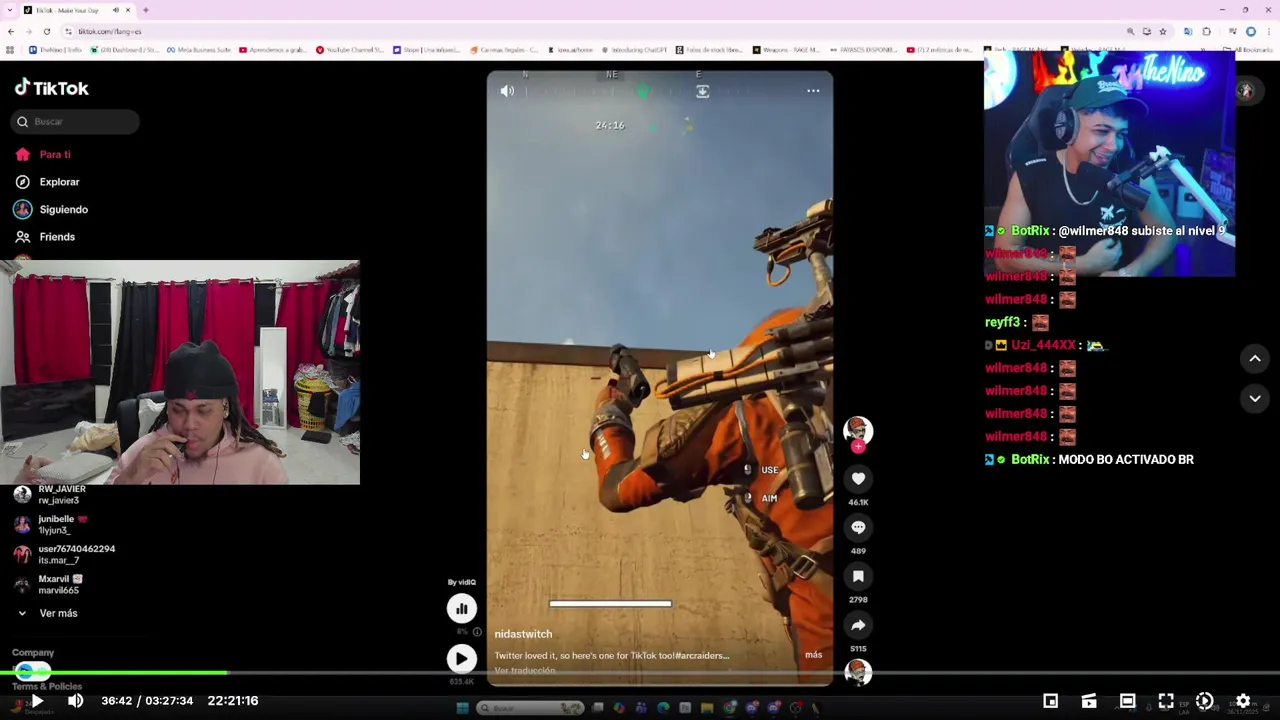Image resolution: width=1280 pixels, height=720 pixels.
Task: Open junibelle account profile
Action: 60,524
